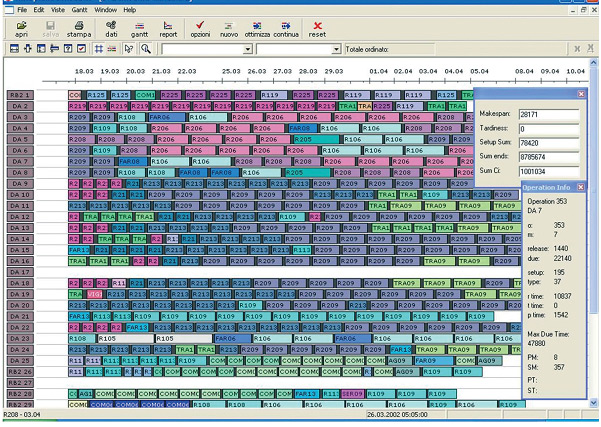Run ottimizza optimization icon
This screenshot has height=427, width=601.
point(258,26)
